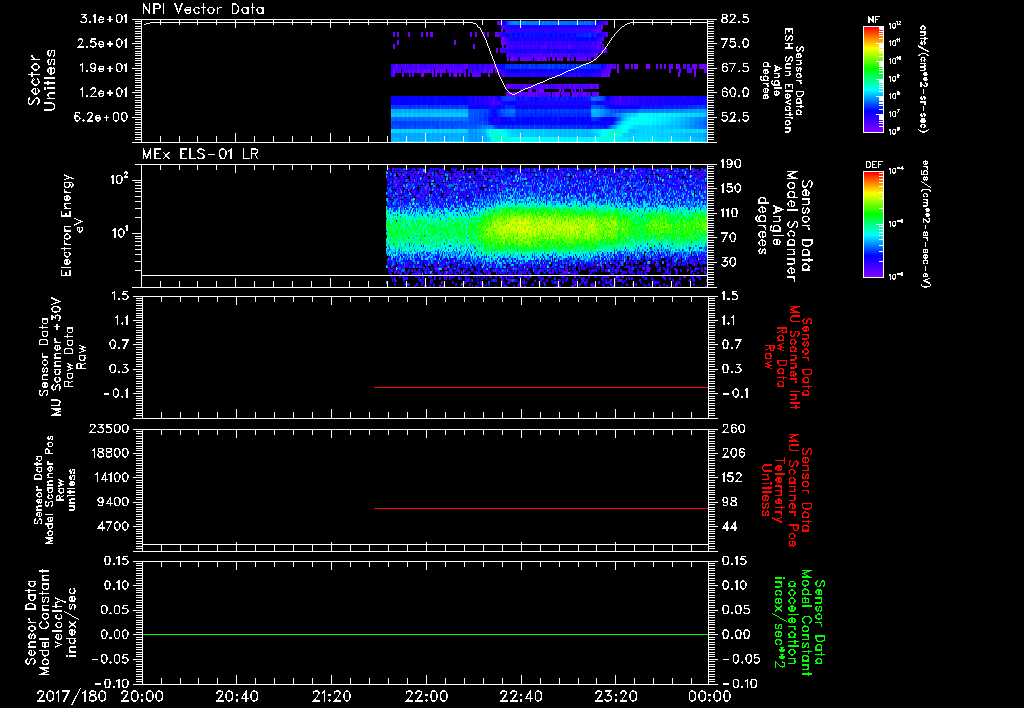Click the "30" scanner angle tick value

point(729,263)
